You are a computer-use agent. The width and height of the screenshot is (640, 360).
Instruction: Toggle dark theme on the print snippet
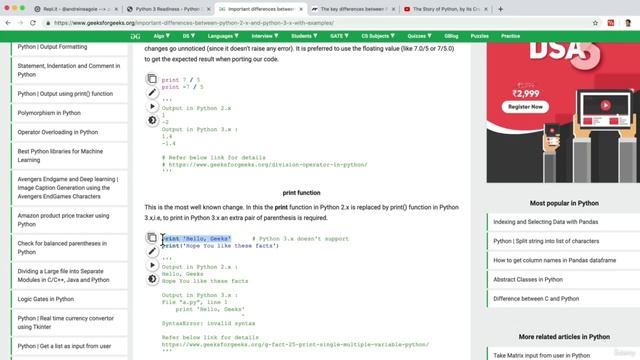point(152,279)
